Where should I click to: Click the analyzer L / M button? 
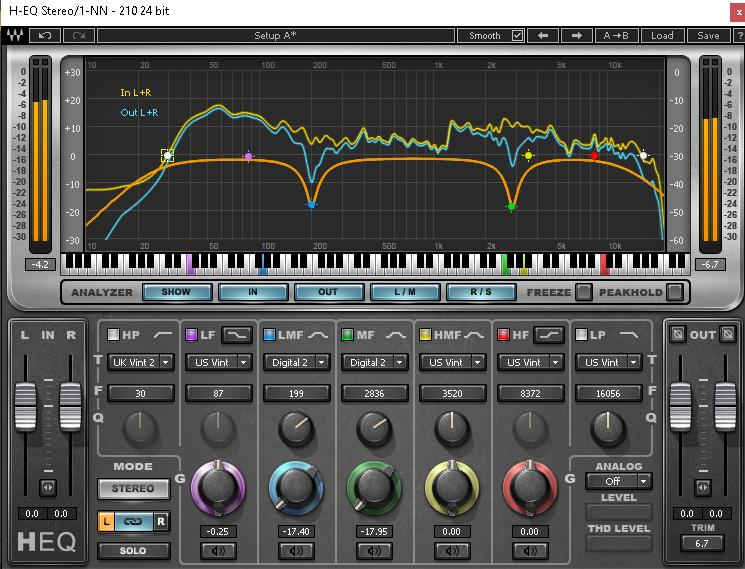pos(405,292)
